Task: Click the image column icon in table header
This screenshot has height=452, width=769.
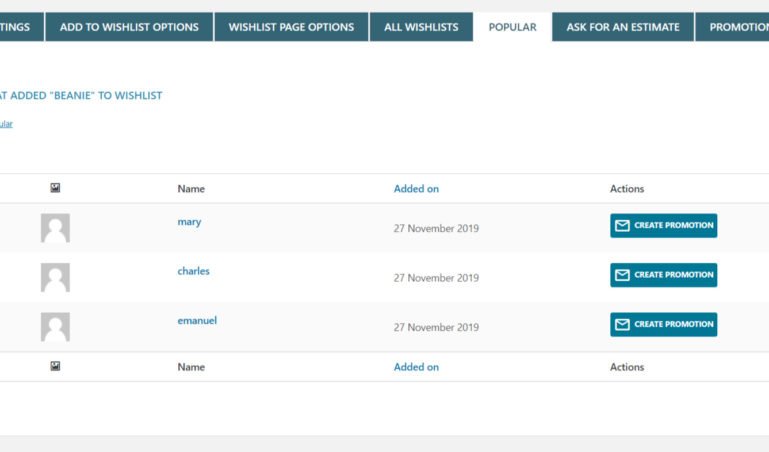Action: point(55,188)
